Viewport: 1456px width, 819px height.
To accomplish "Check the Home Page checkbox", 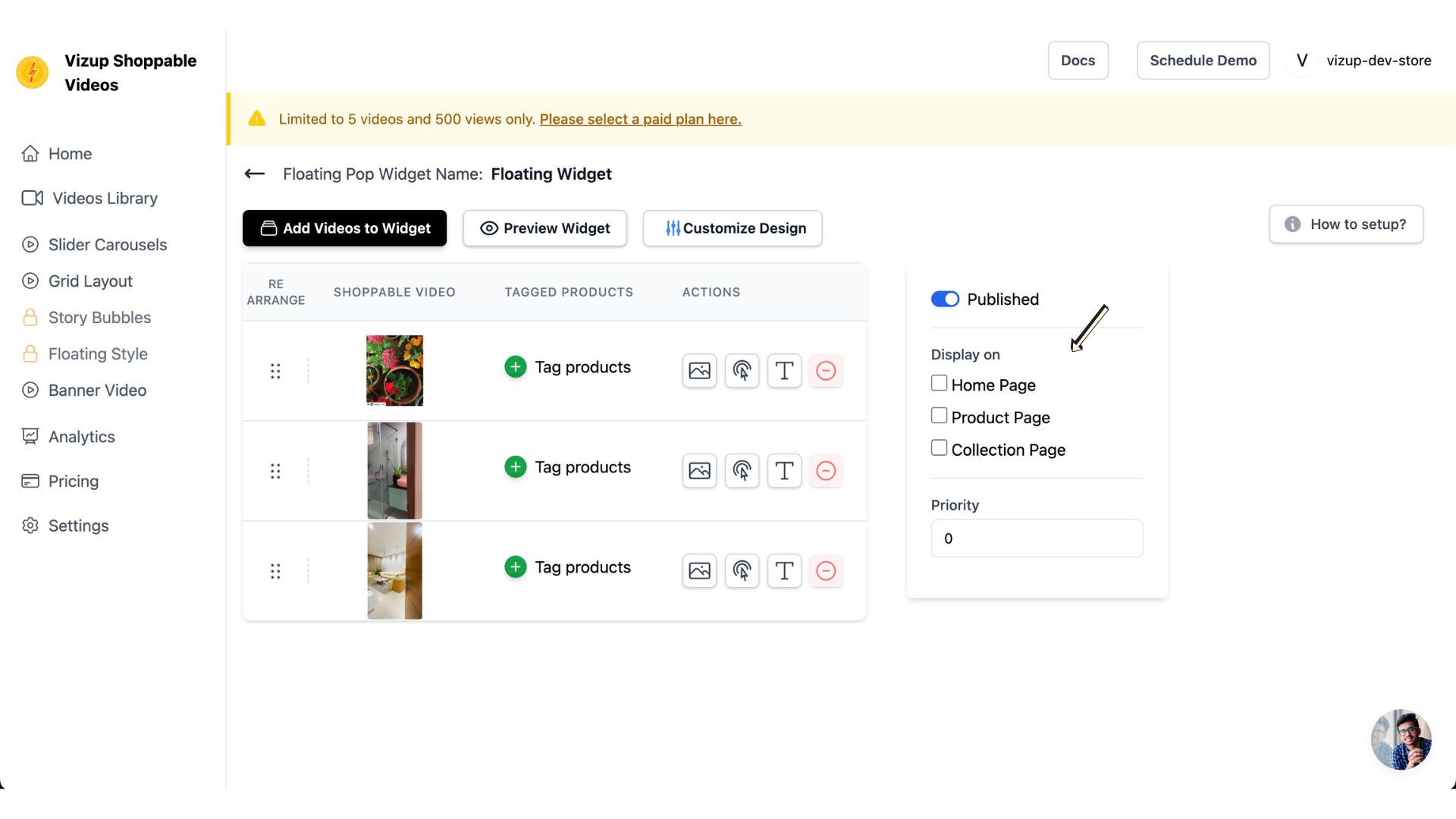I will (939, 384).
